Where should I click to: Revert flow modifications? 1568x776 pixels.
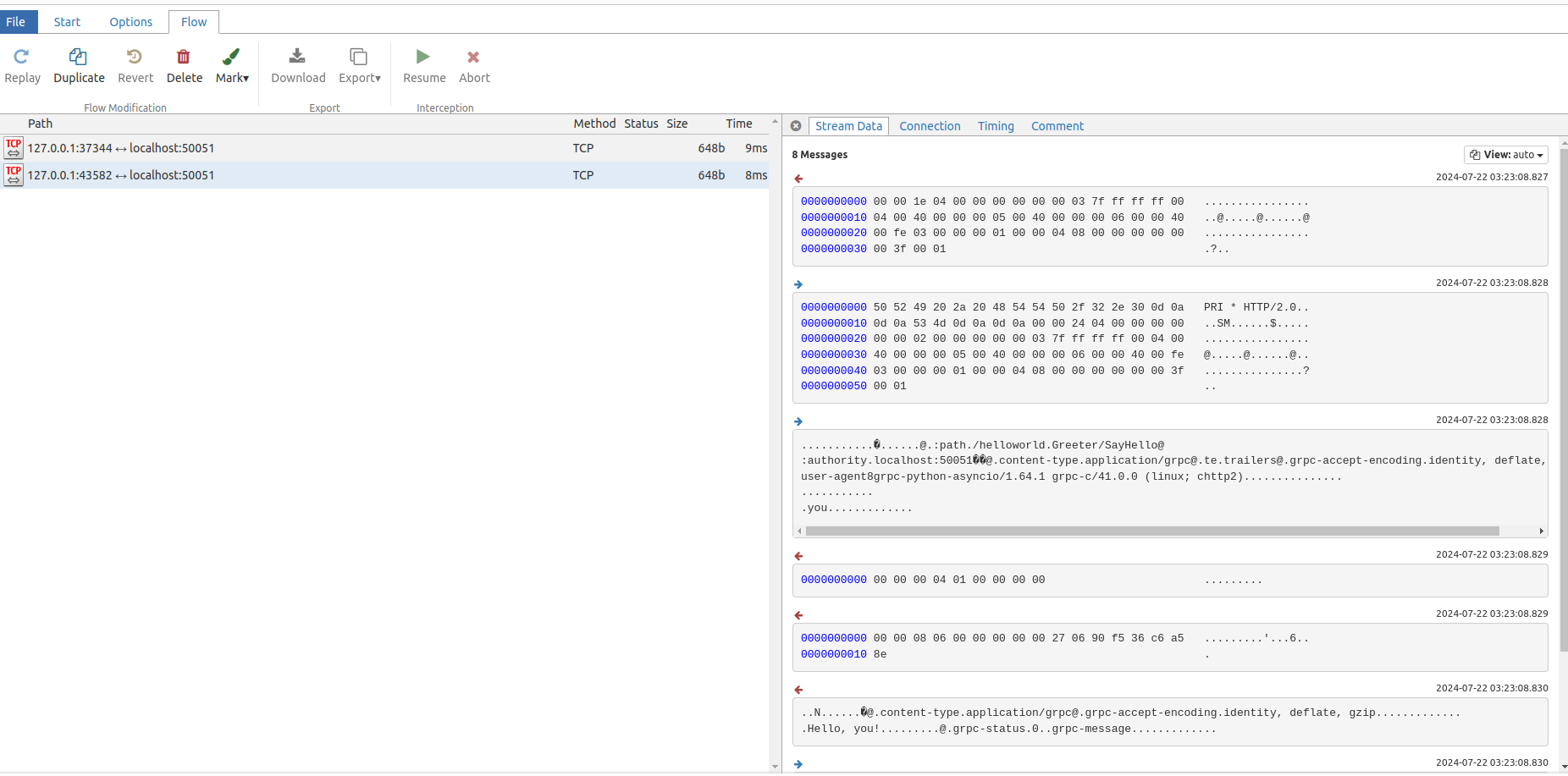pyautogui.click(x=135, y=67)
